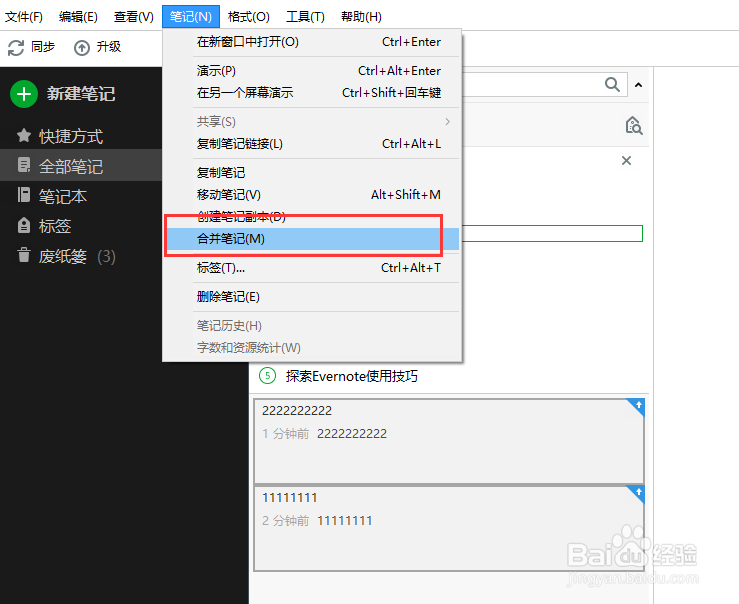Click the notebook icon beside 笔记本
This screenshot has height=604, width=739.
tap(24, 195)
